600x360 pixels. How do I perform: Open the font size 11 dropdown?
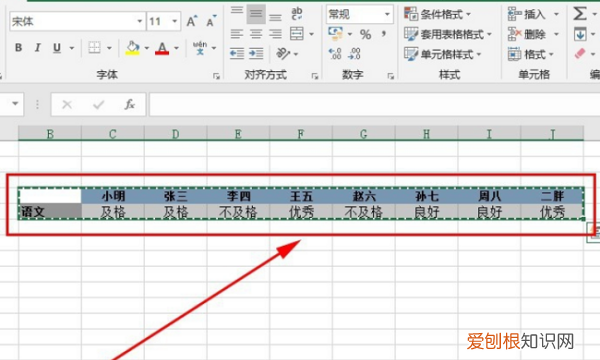(x=174, y=21)
